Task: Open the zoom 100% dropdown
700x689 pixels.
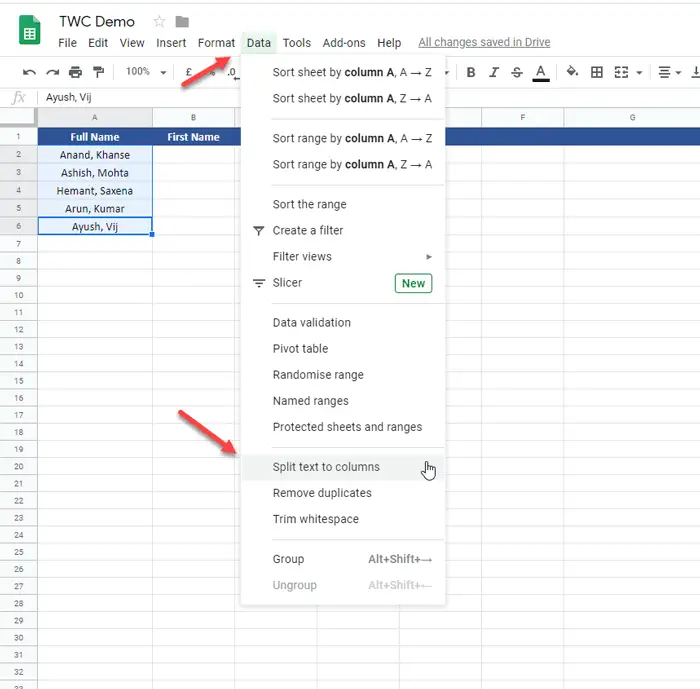Action: coord(146,72)
